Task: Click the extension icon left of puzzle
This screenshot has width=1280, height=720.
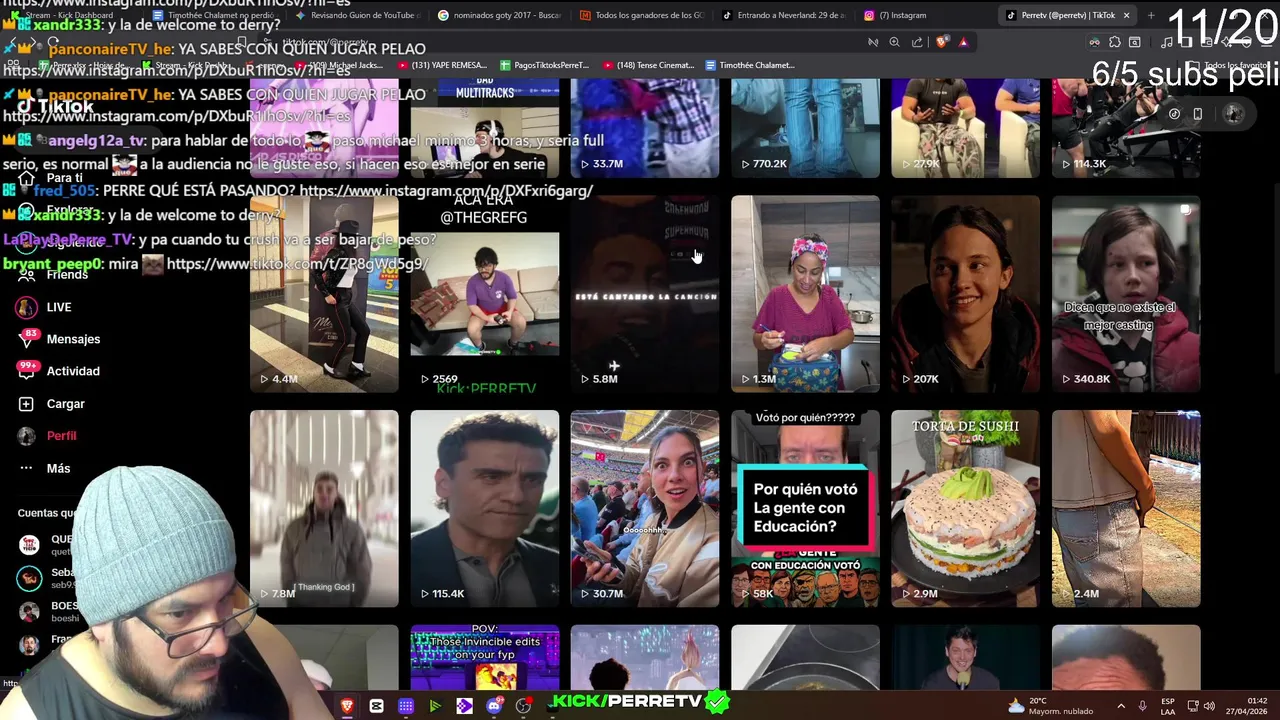Action: [1095, 42]
